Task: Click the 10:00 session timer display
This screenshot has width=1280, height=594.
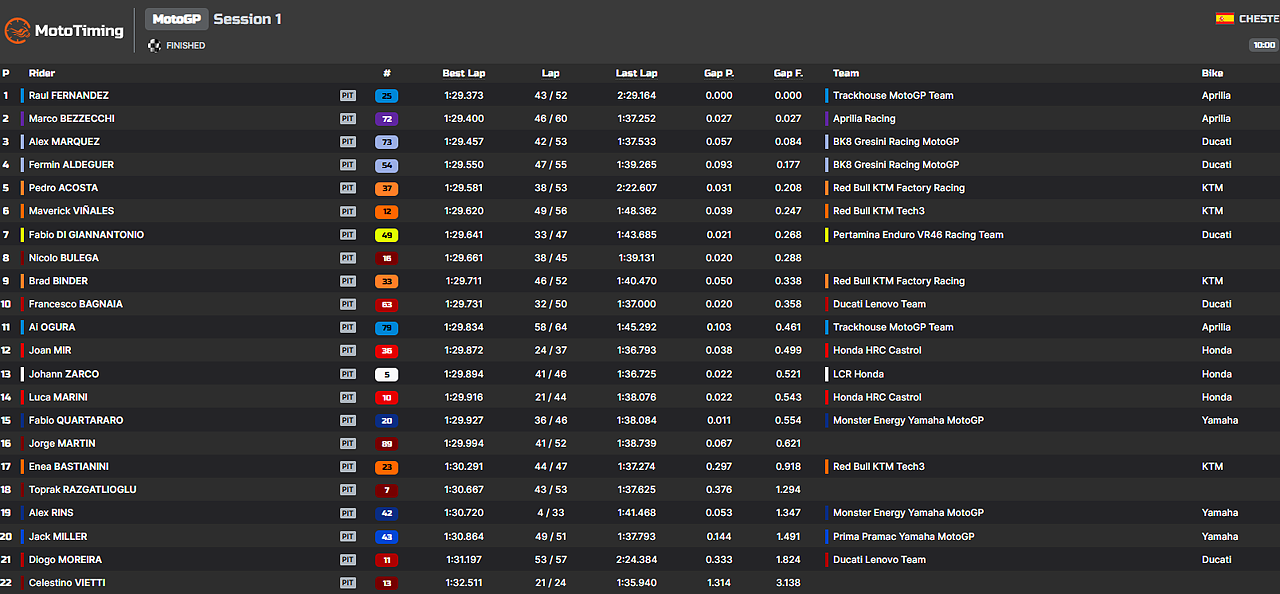Action: pos(1263,45)
